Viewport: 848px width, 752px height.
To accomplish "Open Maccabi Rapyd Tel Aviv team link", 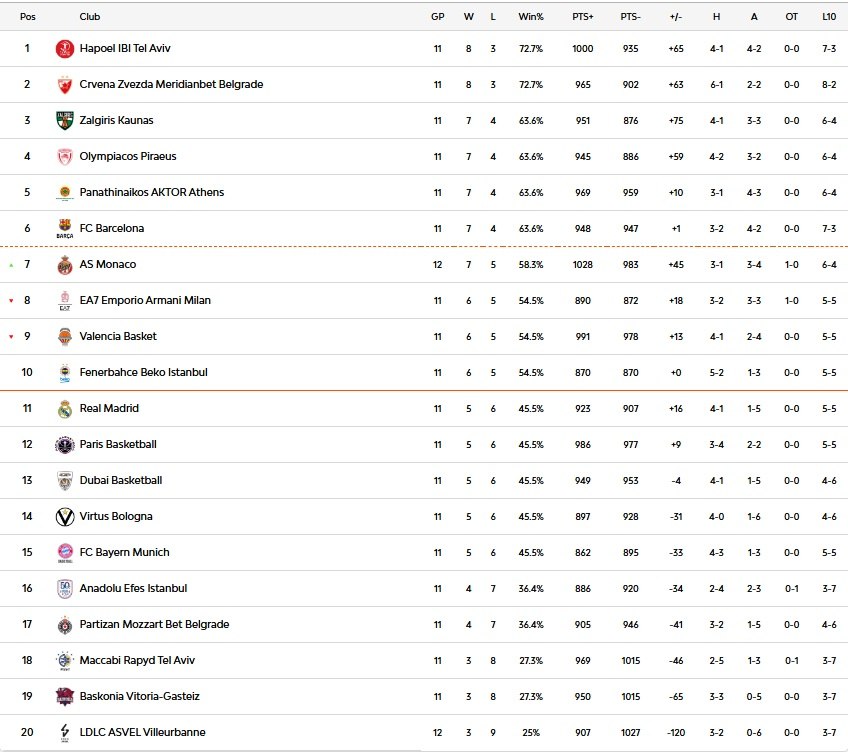I will point(138,661).
